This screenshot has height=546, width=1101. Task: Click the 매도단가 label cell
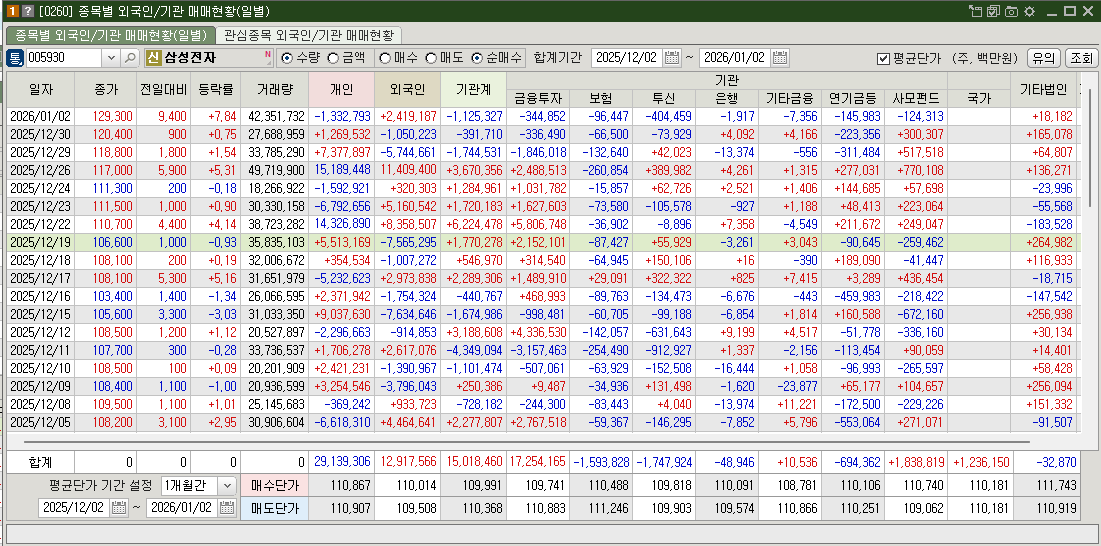coord(275,508)
